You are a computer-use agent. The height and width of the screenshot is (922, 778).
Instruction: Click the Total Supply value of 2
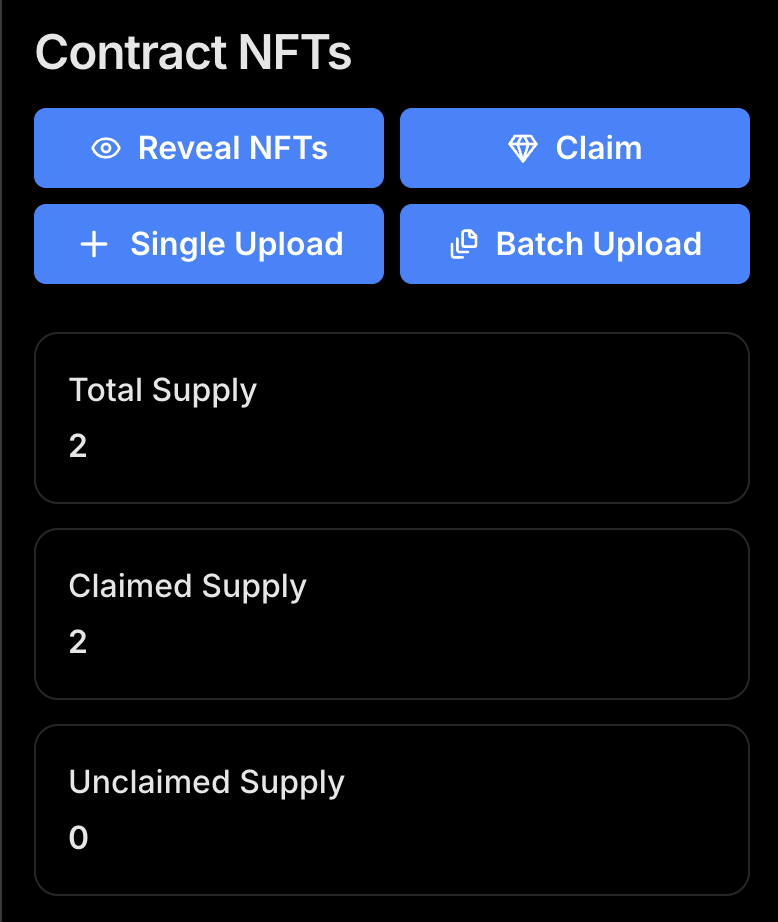coord(78,446)
